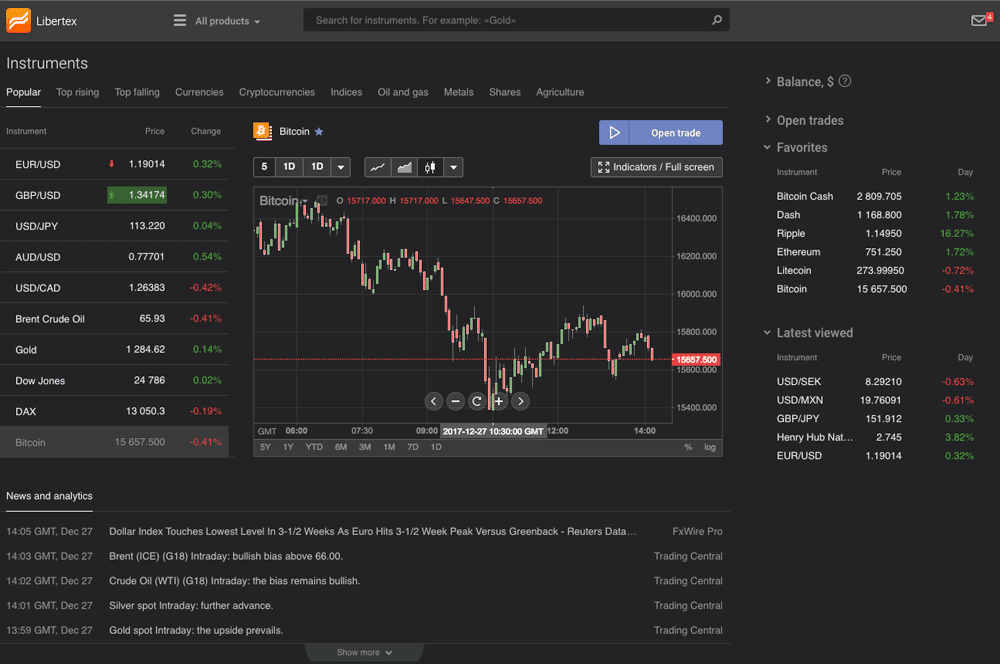Set chart range to 1Y

(288, 447)
